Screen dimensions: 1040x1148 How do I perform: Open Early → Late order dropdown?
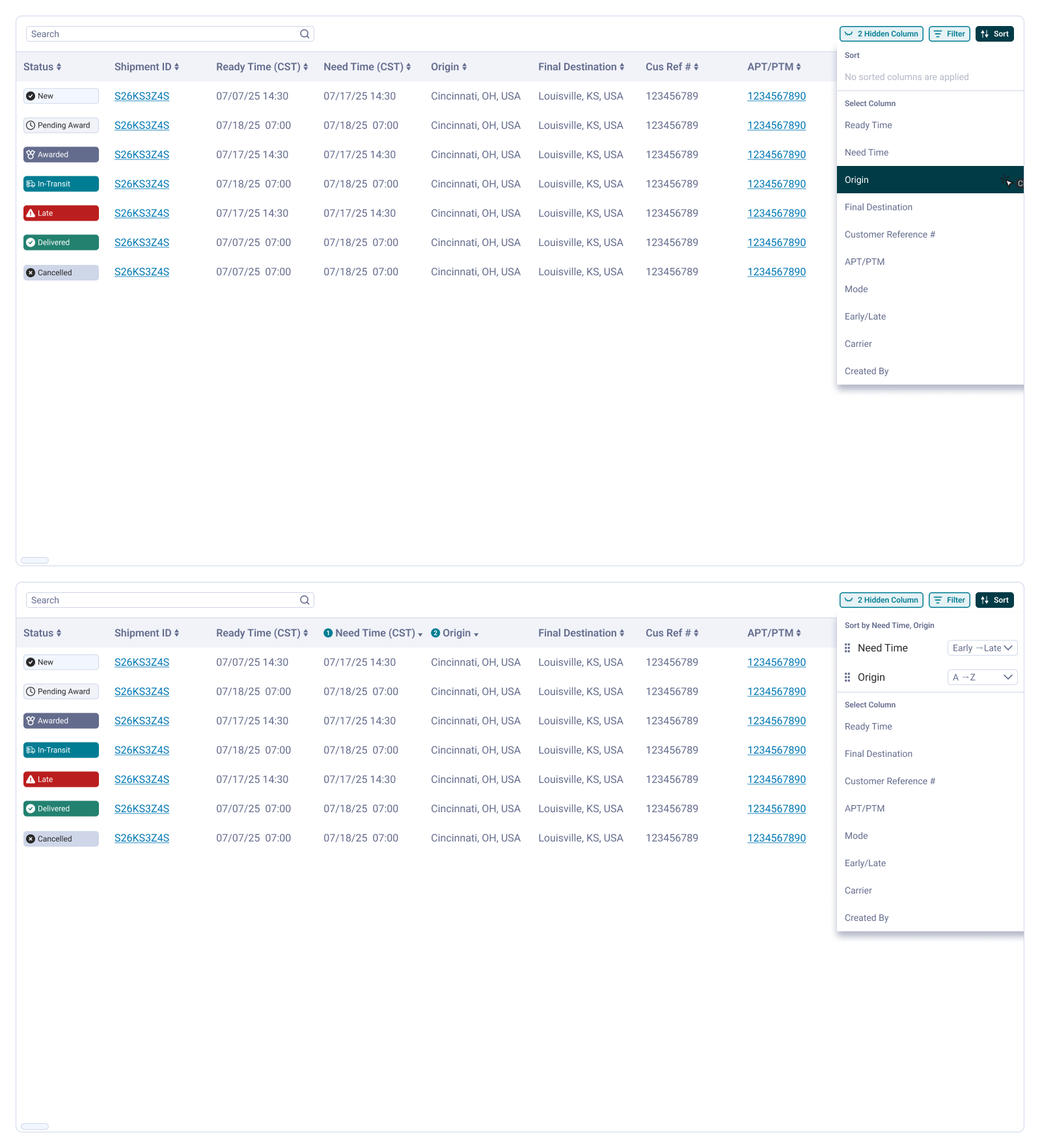tap(982, 648)
